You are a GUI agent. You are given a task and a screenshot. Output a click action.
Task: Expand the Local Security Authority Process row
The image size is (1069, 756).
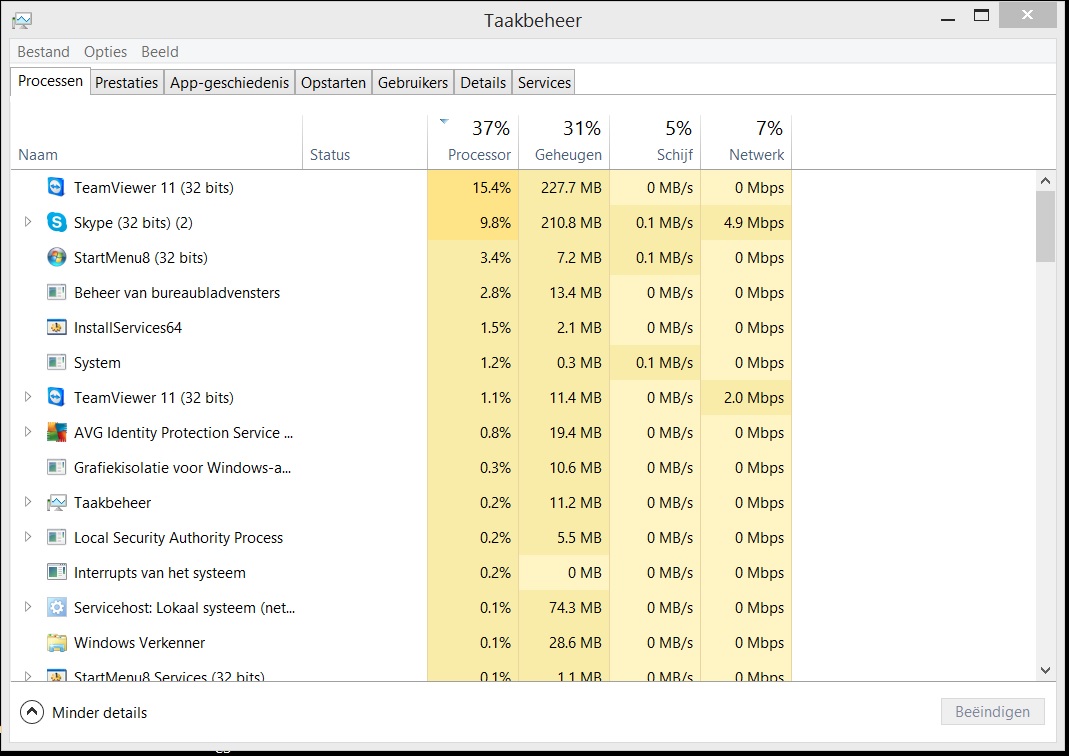pos(27,536)
